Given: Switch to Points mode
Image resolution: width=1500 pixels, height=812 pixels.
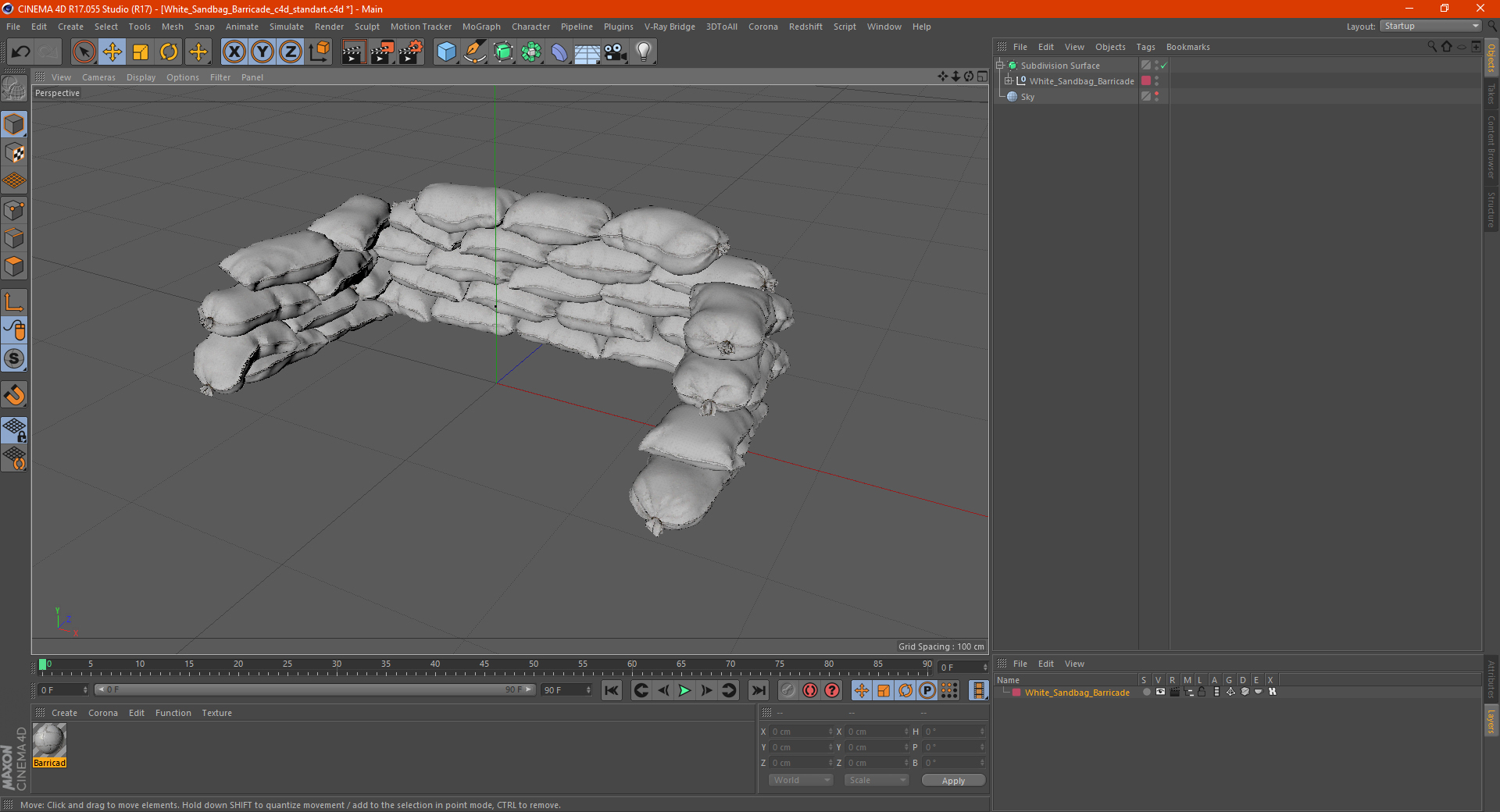Looking at the screenshot, I should point(14,210).
